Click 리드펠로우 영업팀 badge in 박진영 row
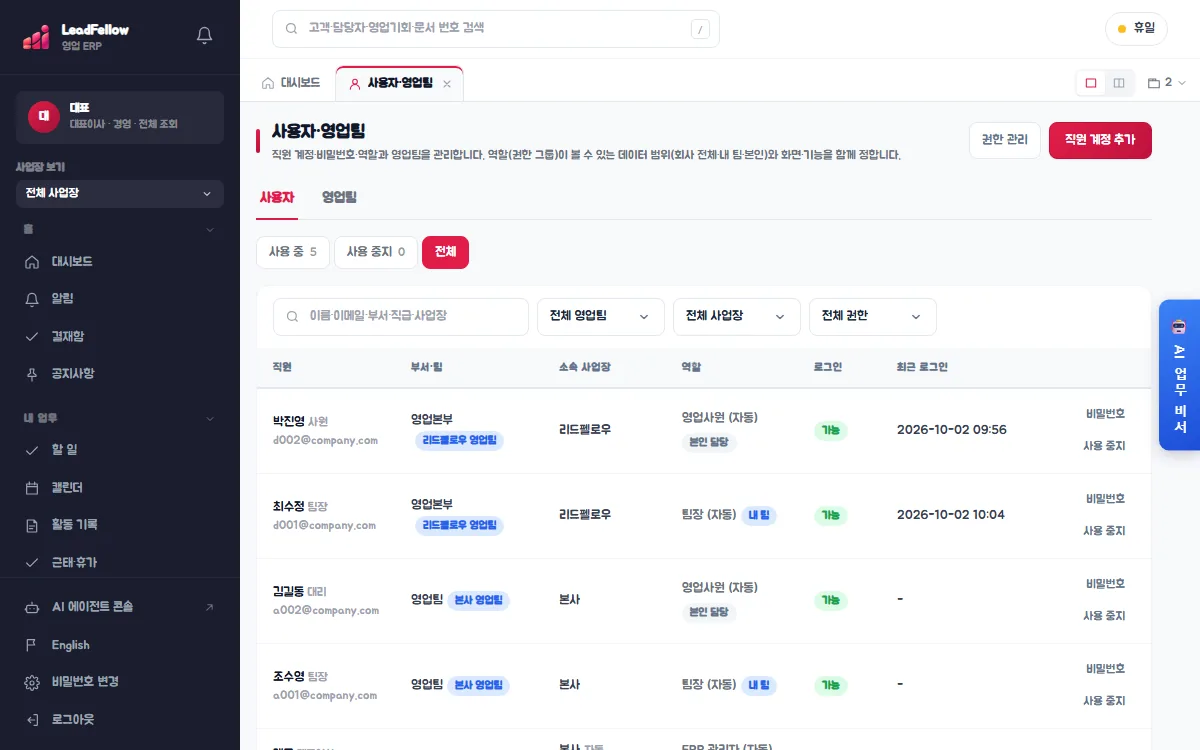The width and height of the screenshot is (1200, 750). [x=460, y=440]
